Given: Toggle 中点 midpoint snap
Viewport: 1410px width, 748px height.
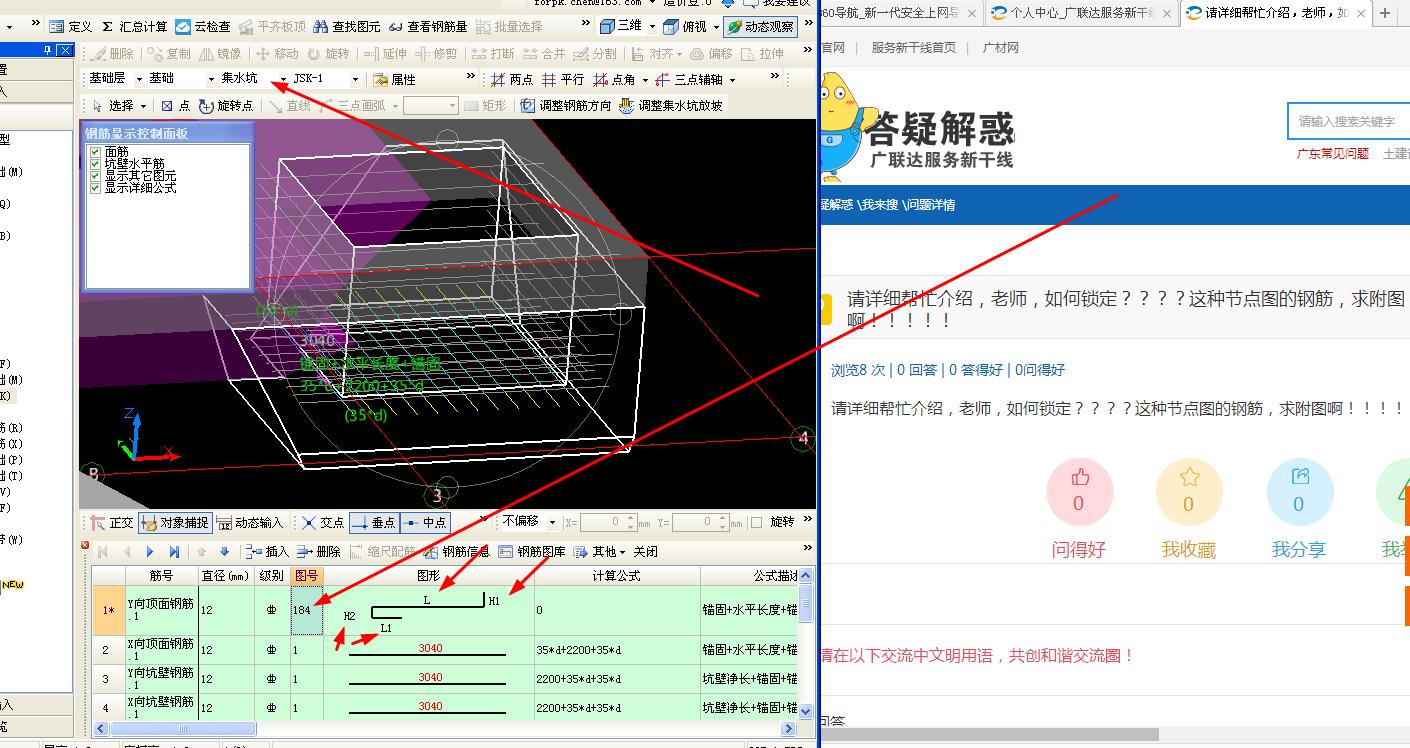Looking at the screenshot, I should [424, 522].
